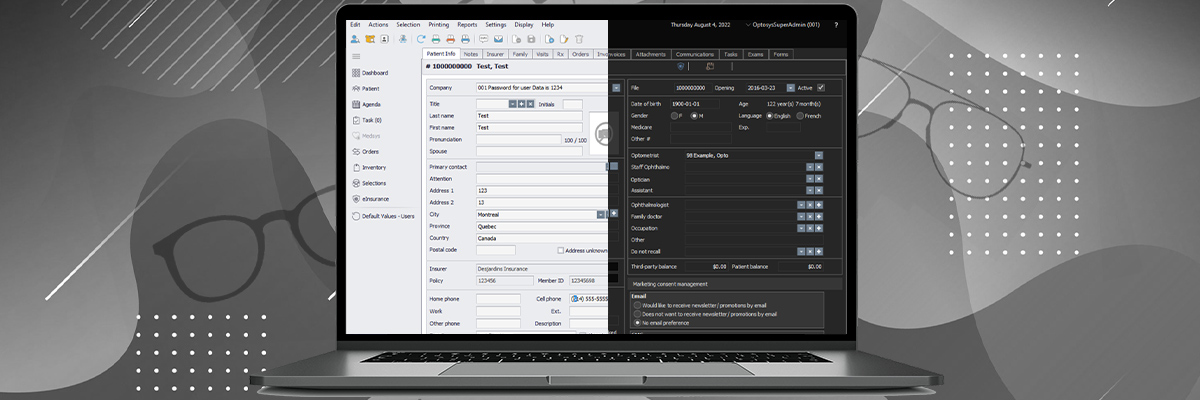1200x400 pixels.
Task: Click the hamburger menu icon above Dashboard
Action: coord(356,56)
